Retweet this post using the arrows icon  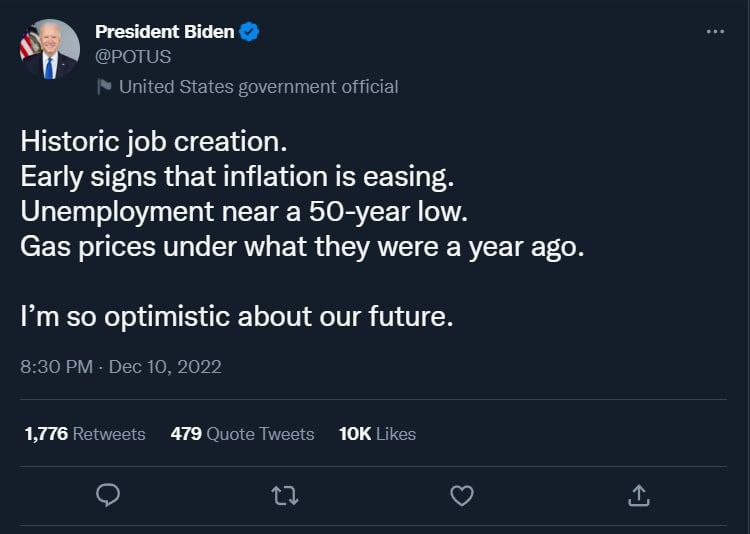(285, 494)
